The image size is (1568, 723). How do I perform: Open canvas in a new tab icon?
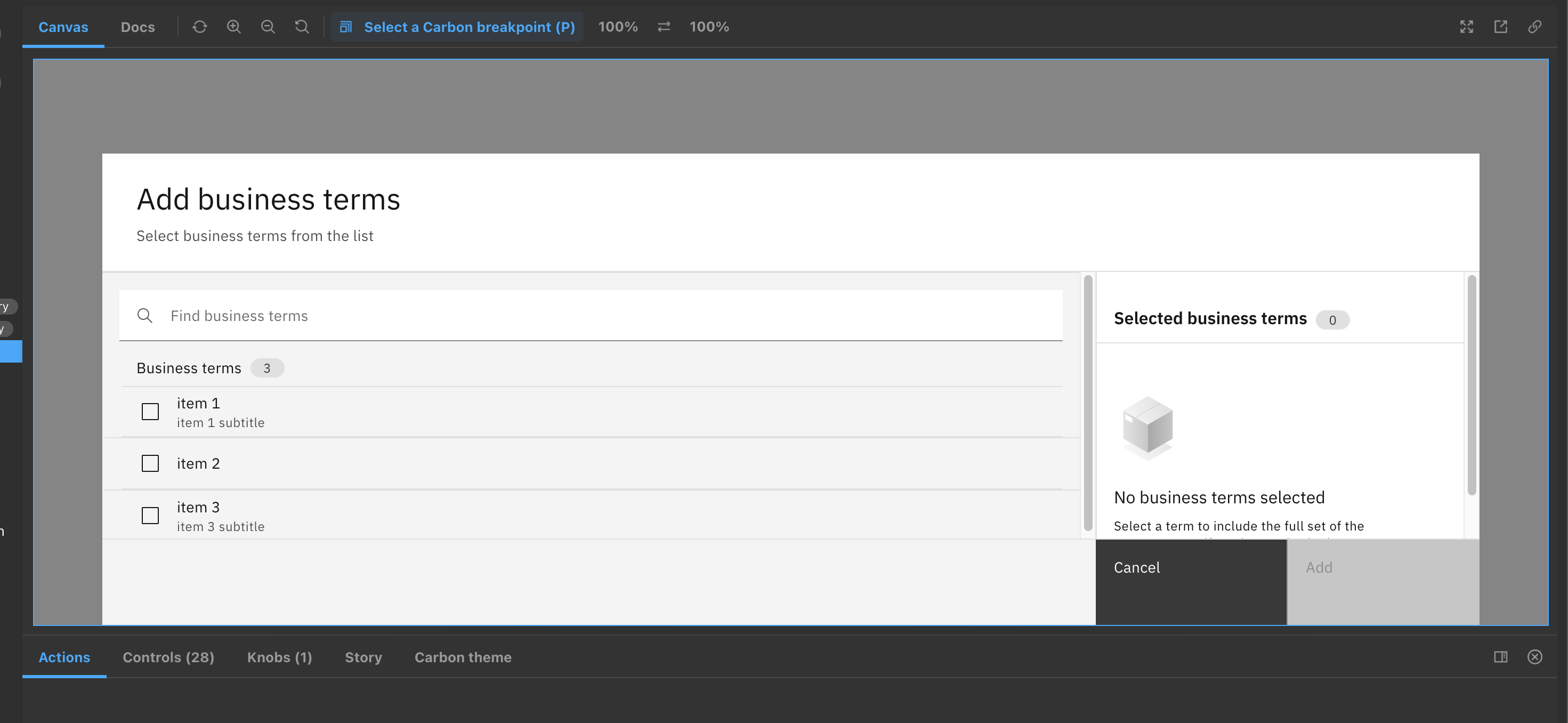[1500, 27]
